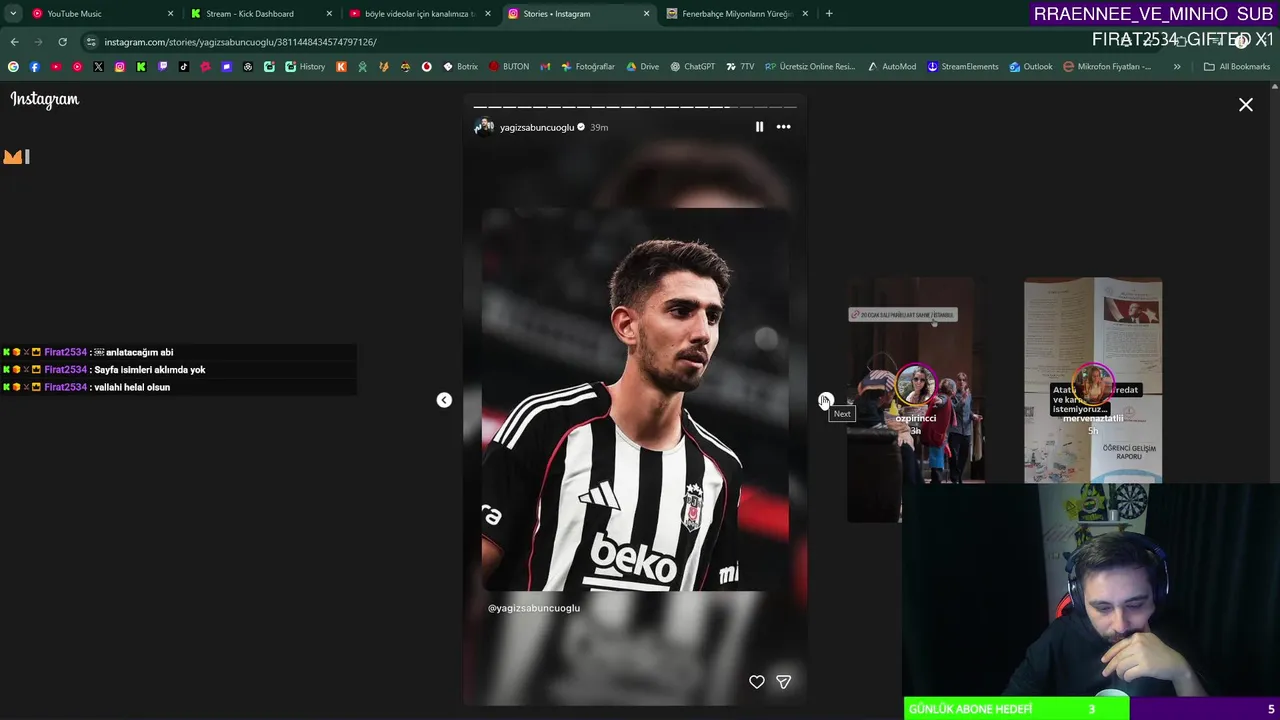Pause the Instagram story playback
The width and height of the screenshot is (1280, 720).
[x=759, y=127]
